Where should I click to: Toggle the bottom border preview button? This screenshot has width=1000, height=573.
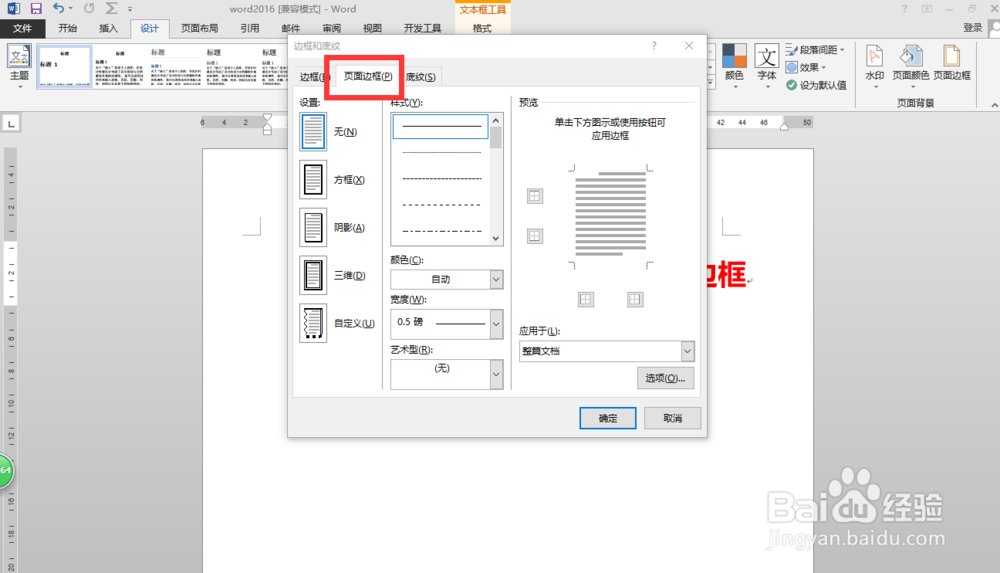click(x=534, y=236)
